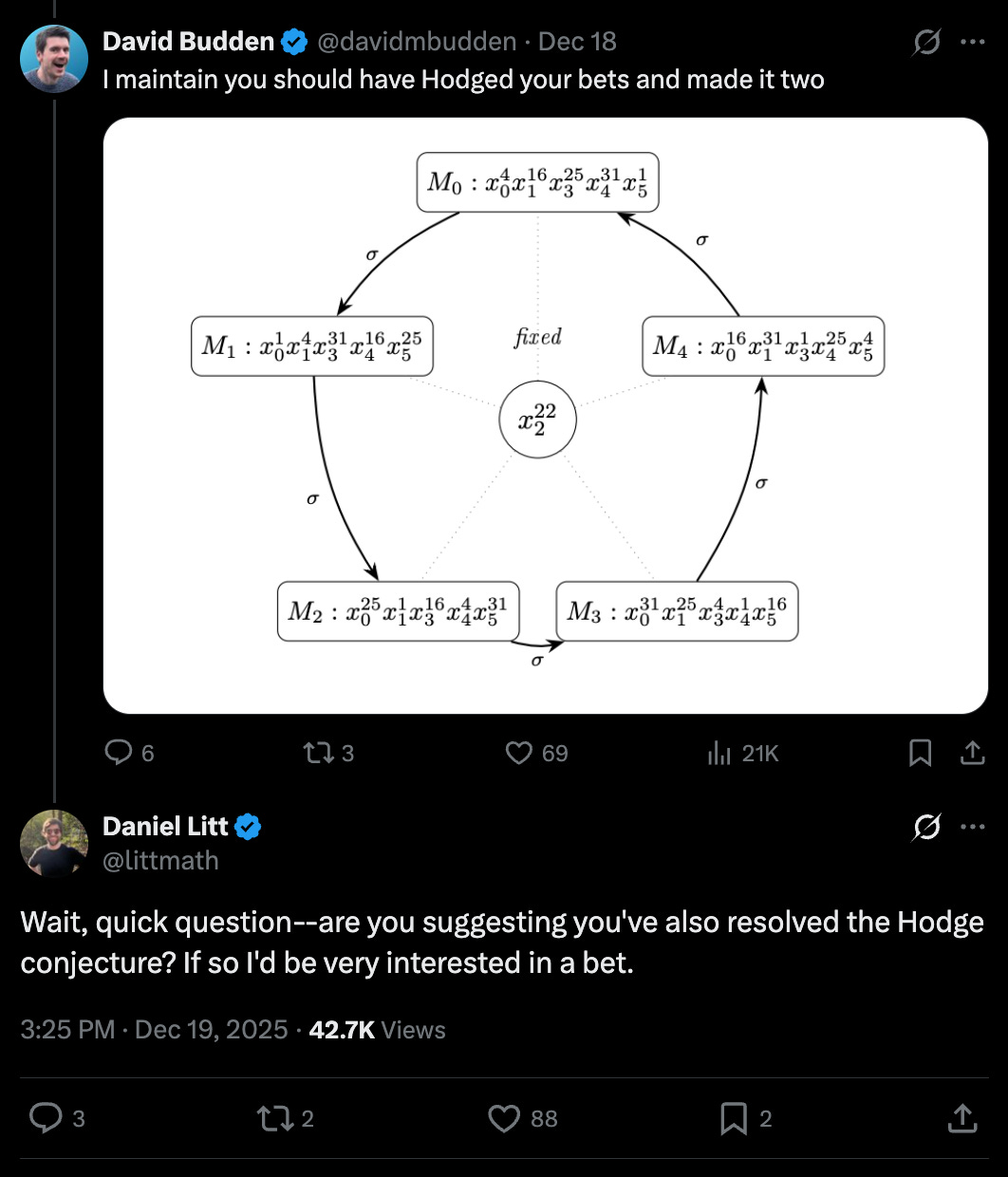Retweet David Budden's post
Screen dimensions: 1008x1177
pyautogui.click(x=316, y=753)
